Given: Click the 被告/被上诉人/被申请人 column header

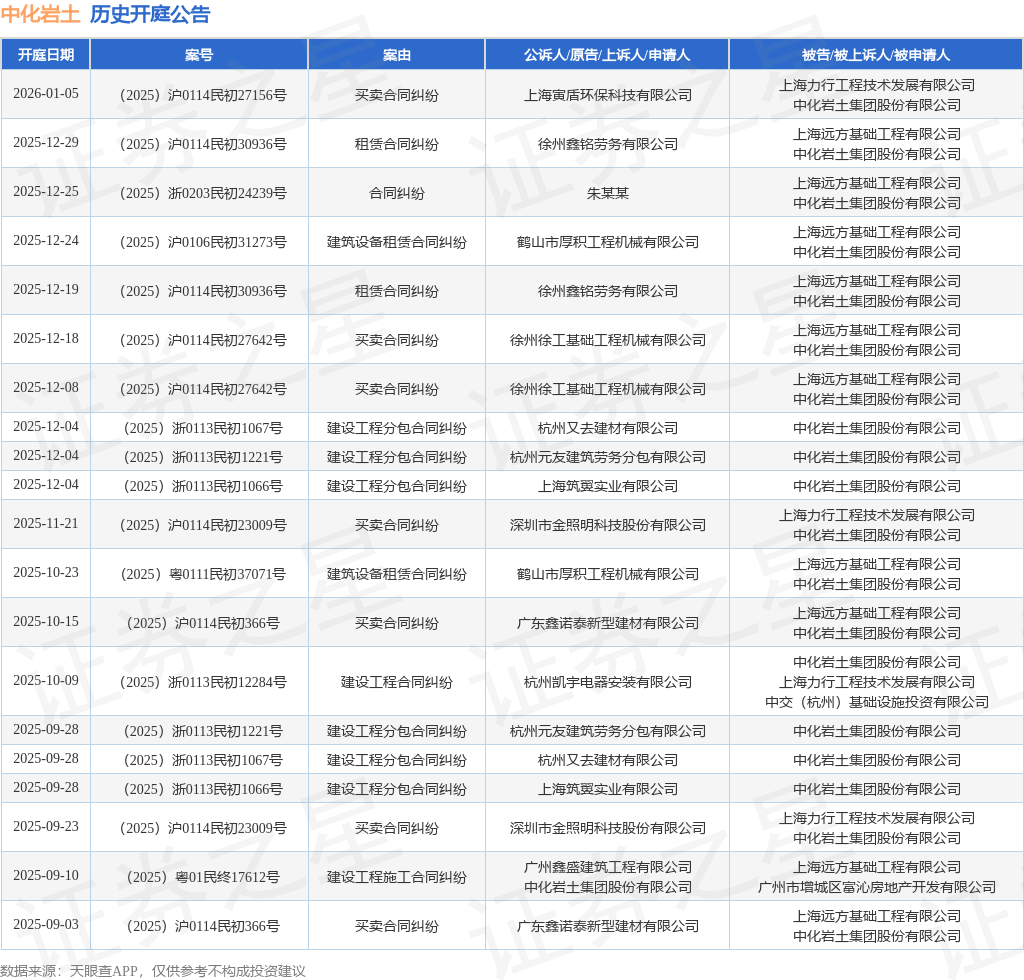Looking at the screenshot, I should [876, 55].
